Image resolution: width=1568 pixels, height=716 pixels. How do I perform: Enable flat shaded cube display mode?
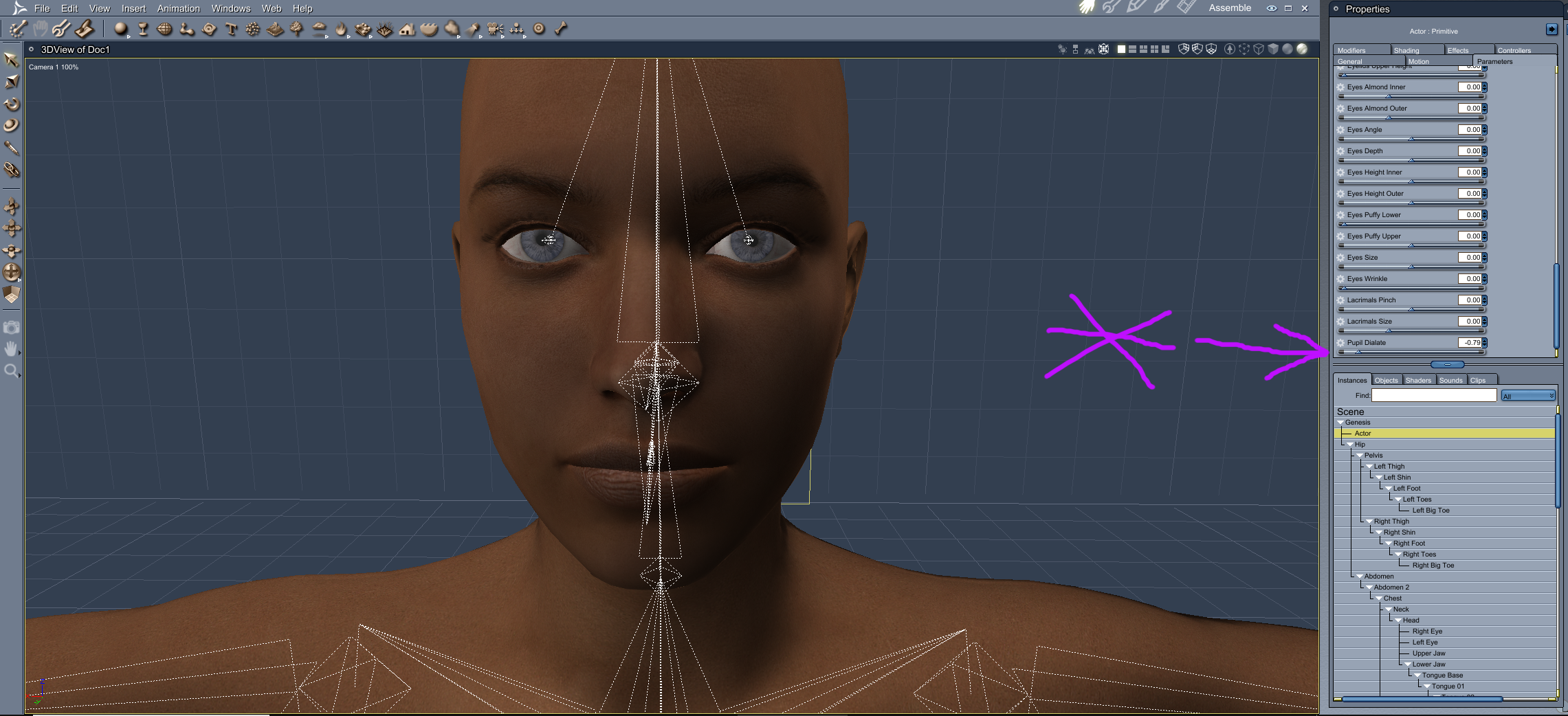pos(1273,49)
